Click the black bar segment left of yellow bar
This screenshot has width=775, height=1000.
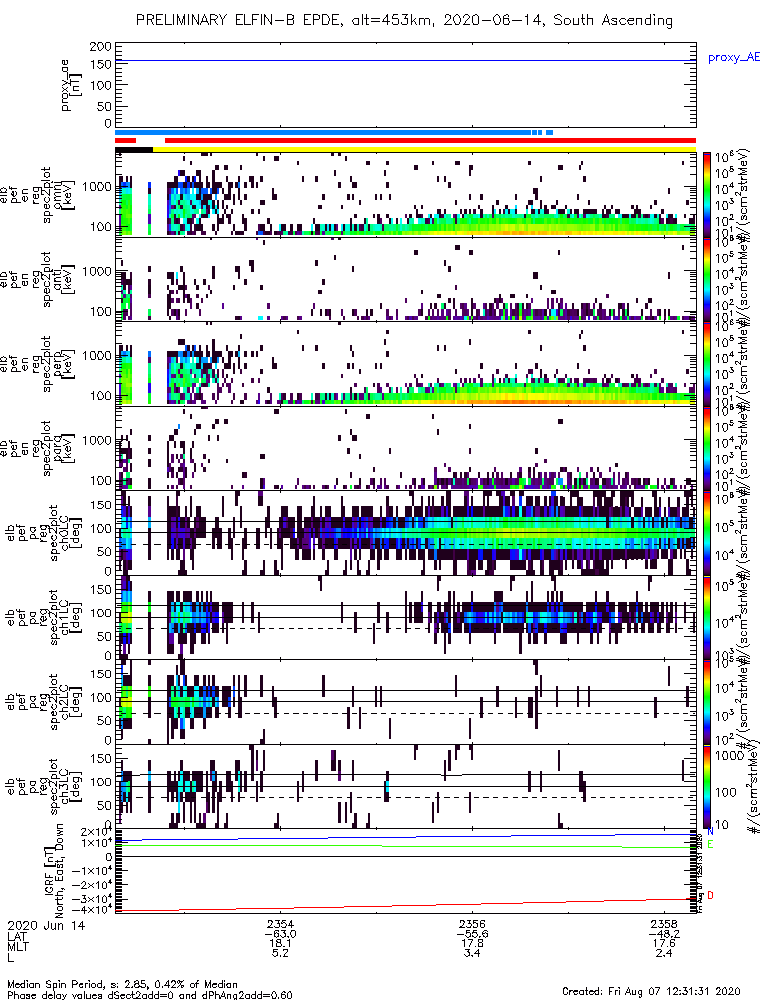[x=134, y=149]
